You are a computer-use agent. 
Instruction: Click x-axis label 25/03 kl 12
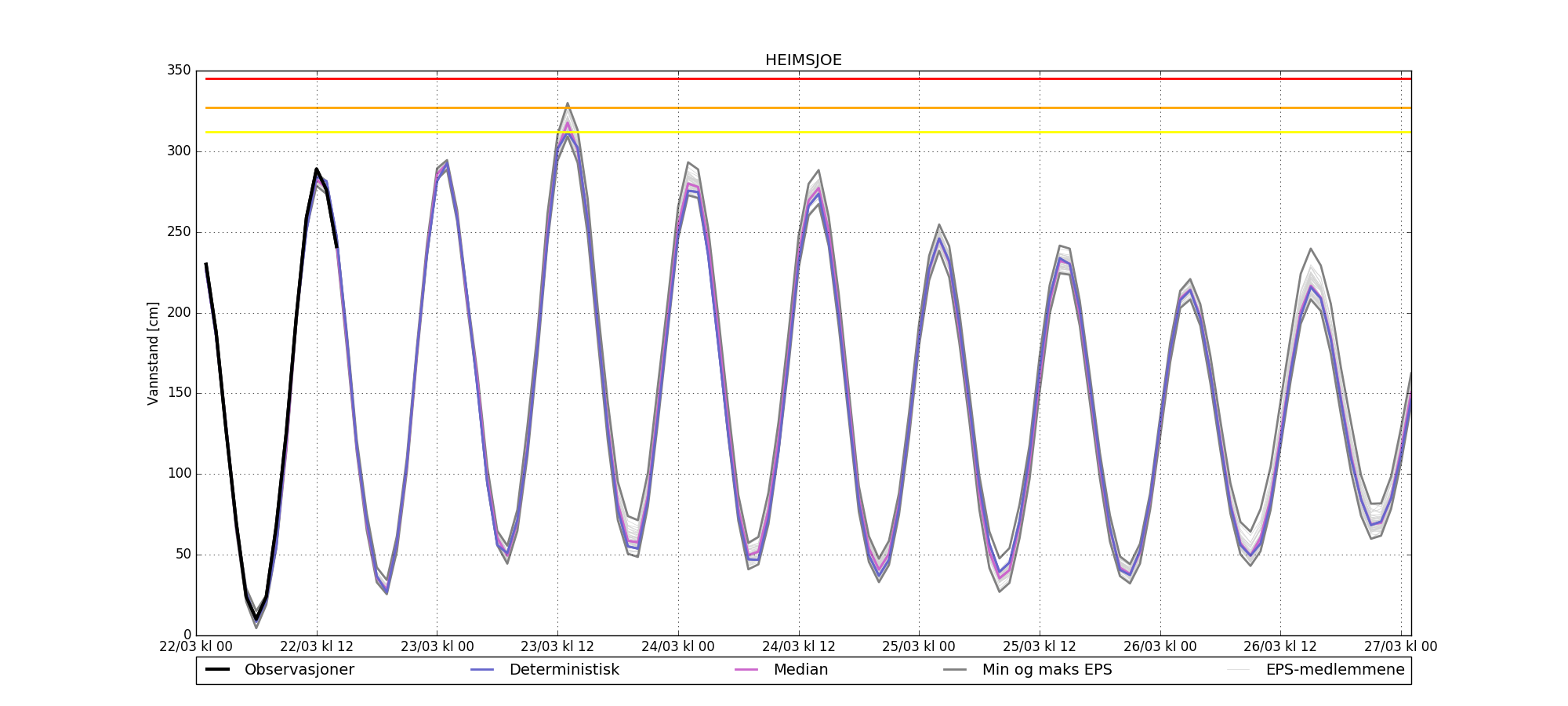tap(1040, 647)
